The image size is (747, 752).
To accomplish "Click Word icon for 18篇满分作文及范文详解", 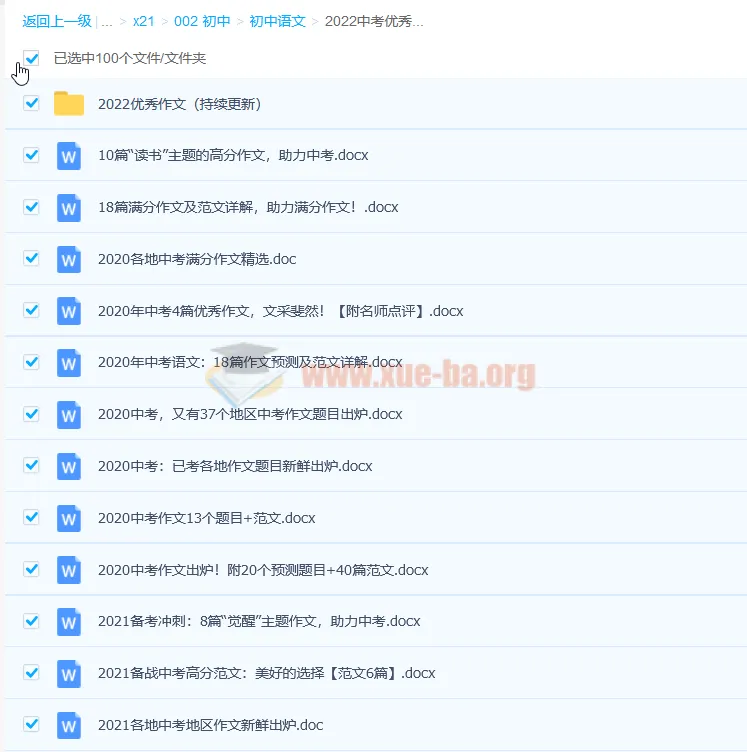I will click(x=69, y=208).
